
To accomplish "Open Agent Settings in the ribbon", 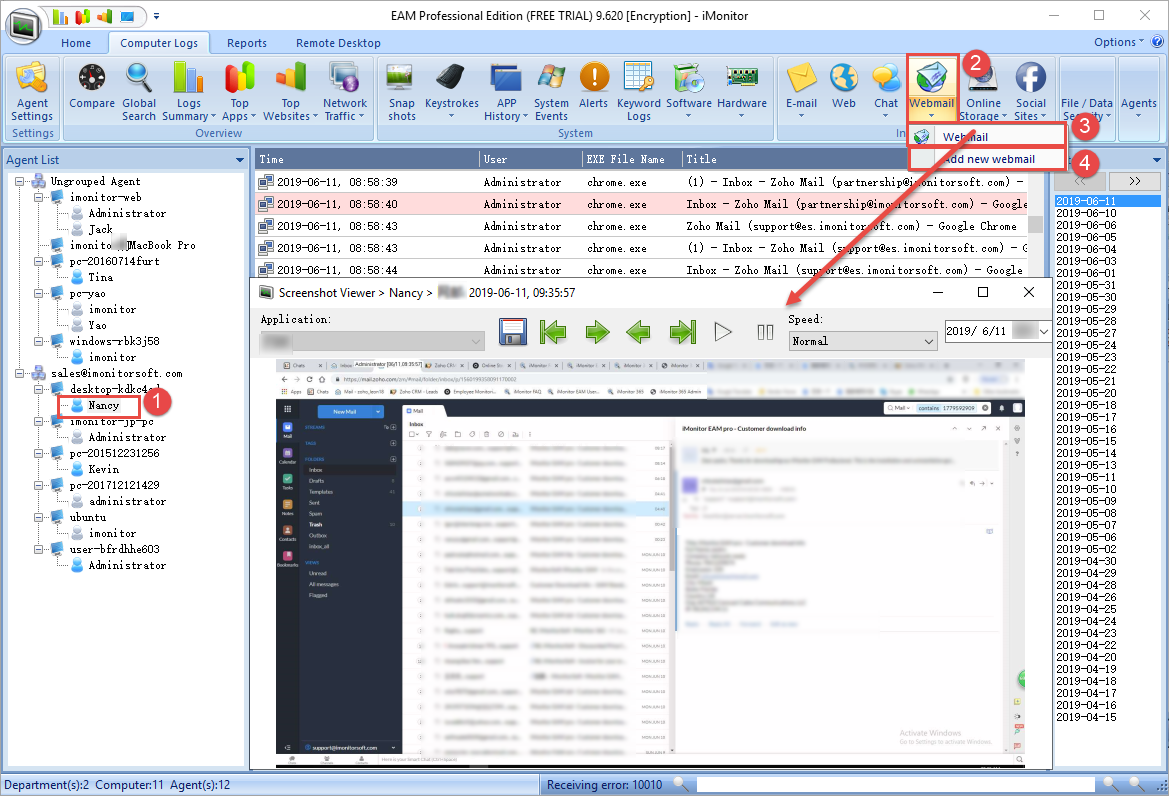I will (32, 92).
